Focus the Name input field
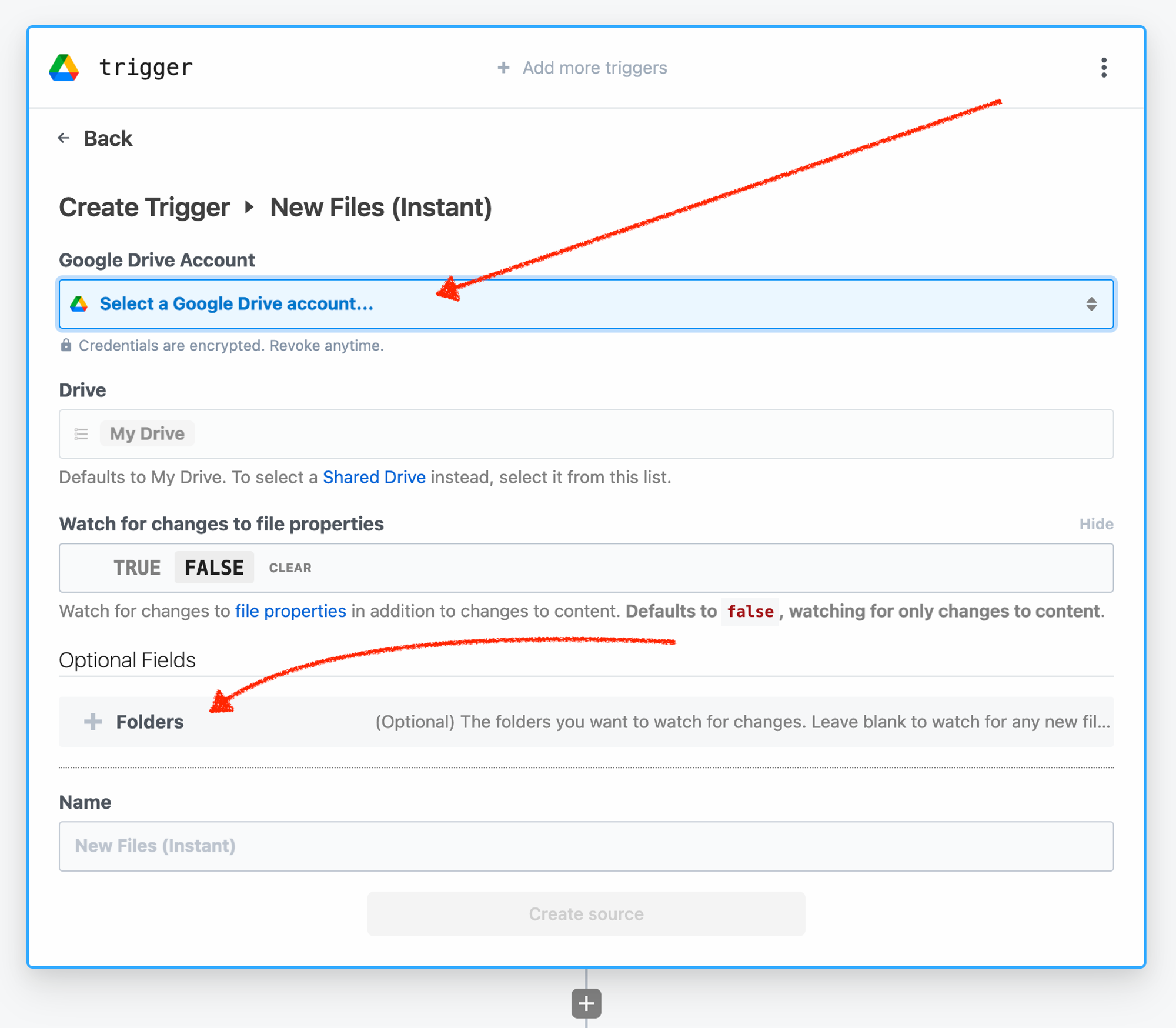This screenshot has width=1176, height=1028. (586, 846)
